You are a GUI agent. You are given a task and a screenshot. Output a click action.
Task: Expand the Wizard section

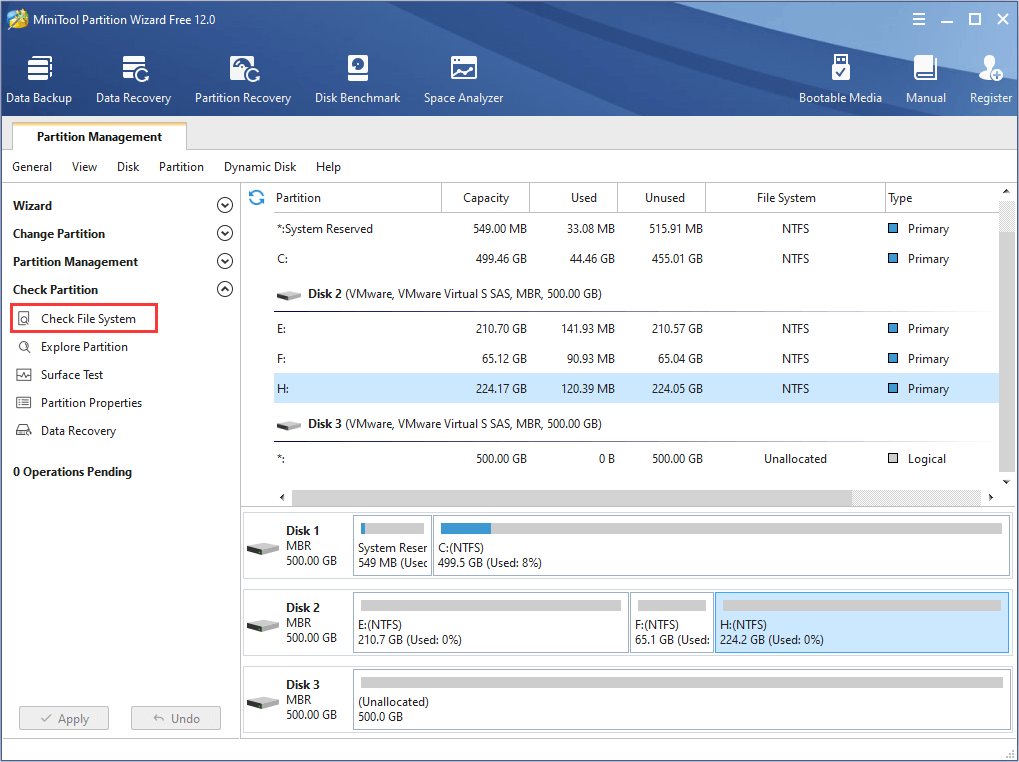point(224,205)
